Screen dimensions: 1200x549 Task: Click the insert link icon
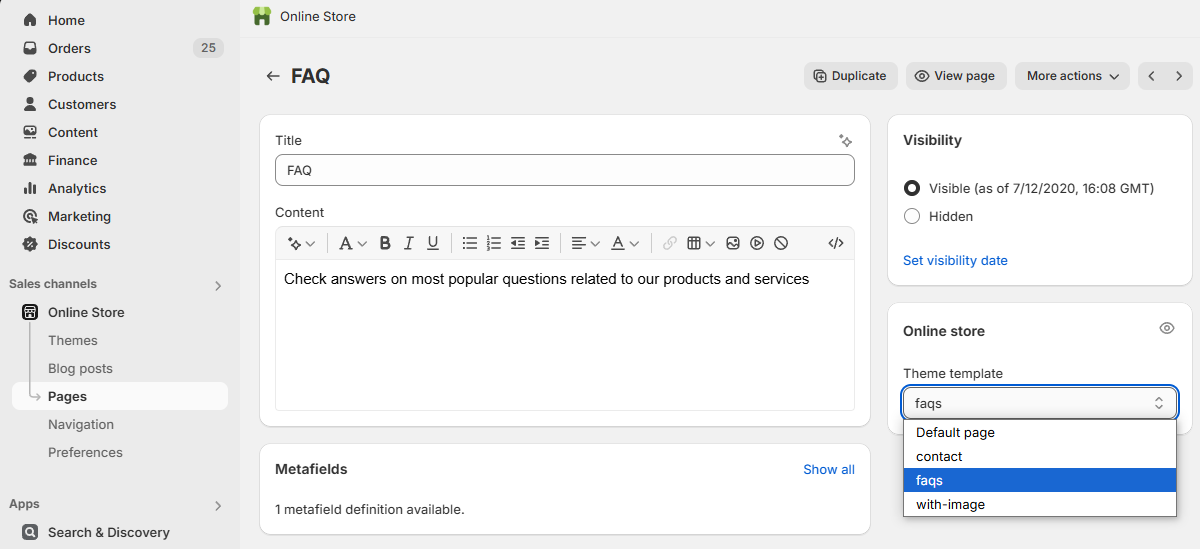tap(670, 243)
